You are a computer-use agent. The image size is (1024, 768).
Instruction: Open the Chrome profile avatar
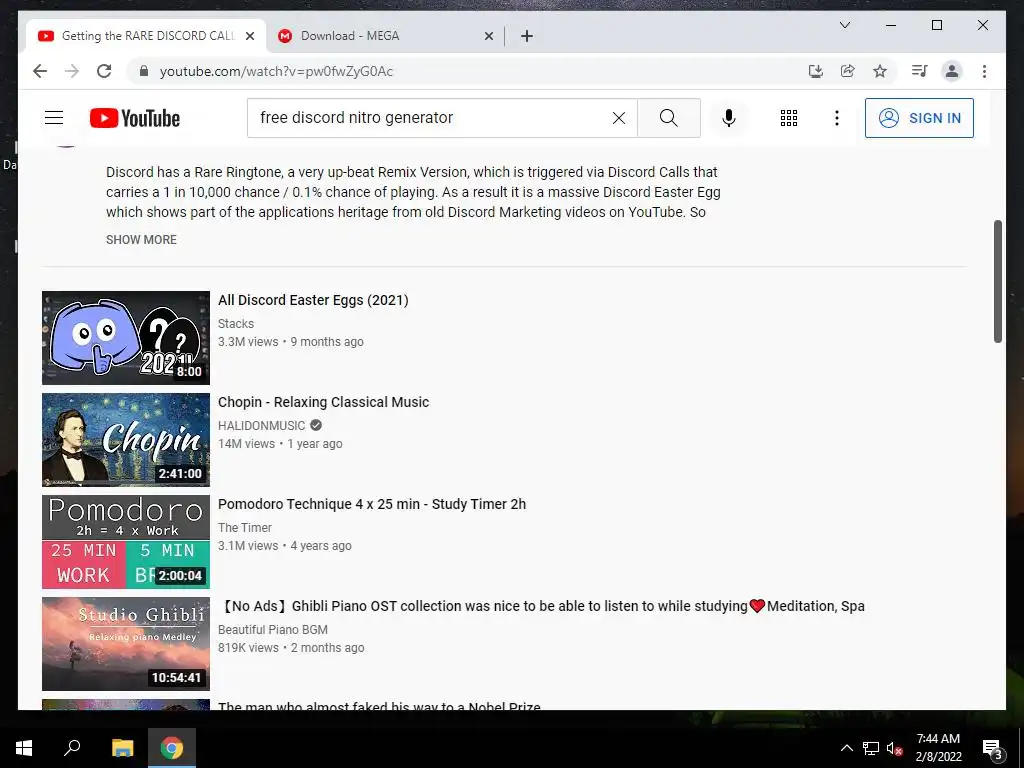[x=952, y=71]
